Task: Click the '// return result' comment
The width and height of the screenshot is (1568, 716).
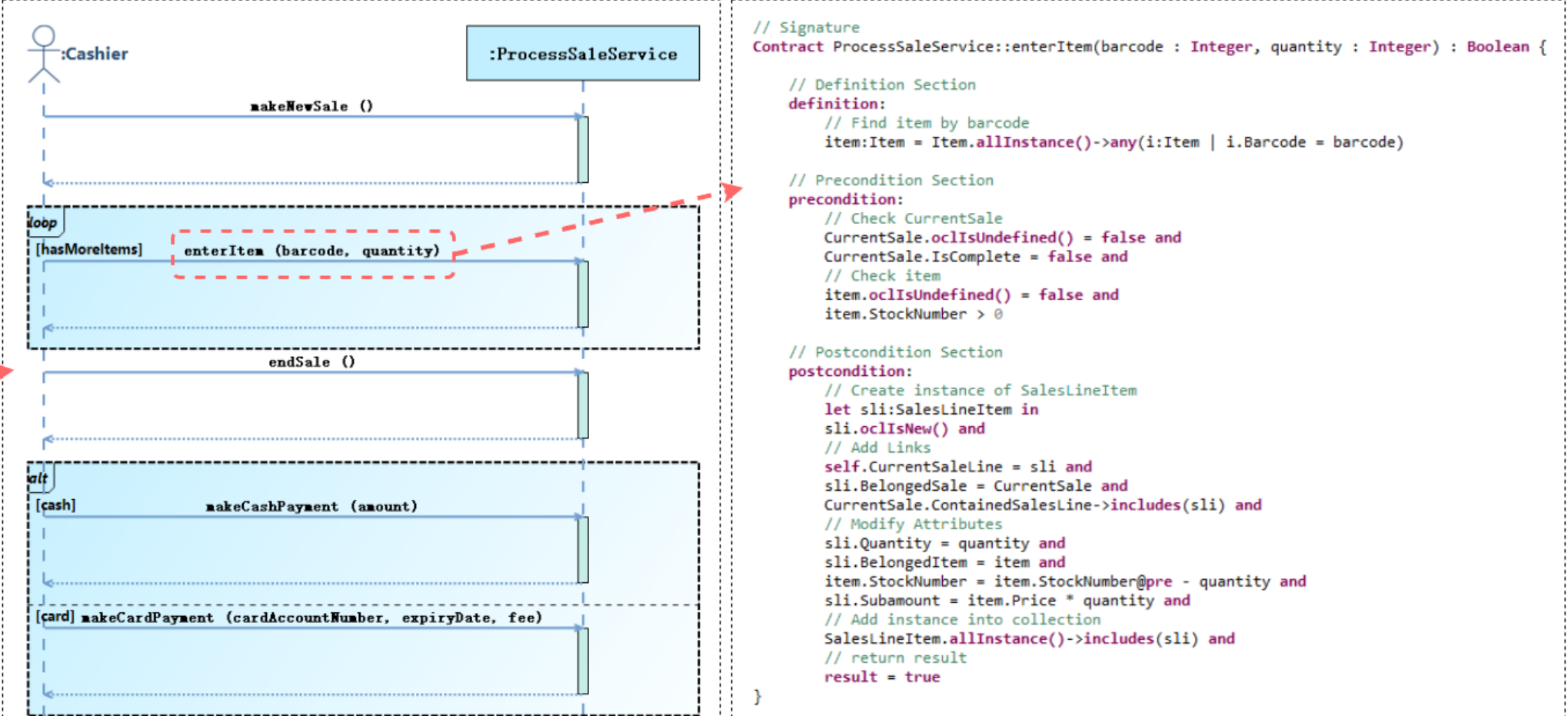Action: click(x=895, y=658)
